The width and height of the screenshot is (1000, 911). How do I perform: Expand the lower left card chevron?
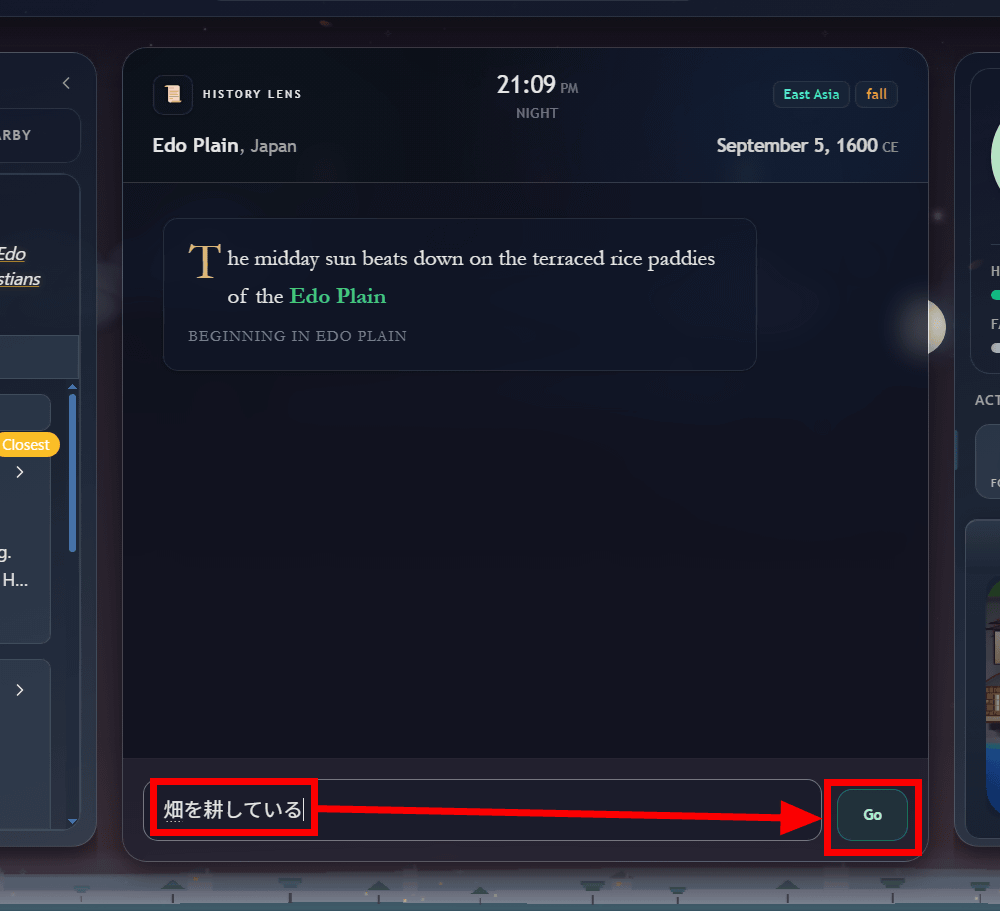(20, 690)
